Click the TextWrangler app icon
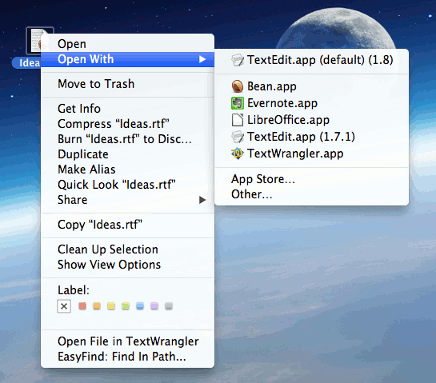 [x=237, y=154]
